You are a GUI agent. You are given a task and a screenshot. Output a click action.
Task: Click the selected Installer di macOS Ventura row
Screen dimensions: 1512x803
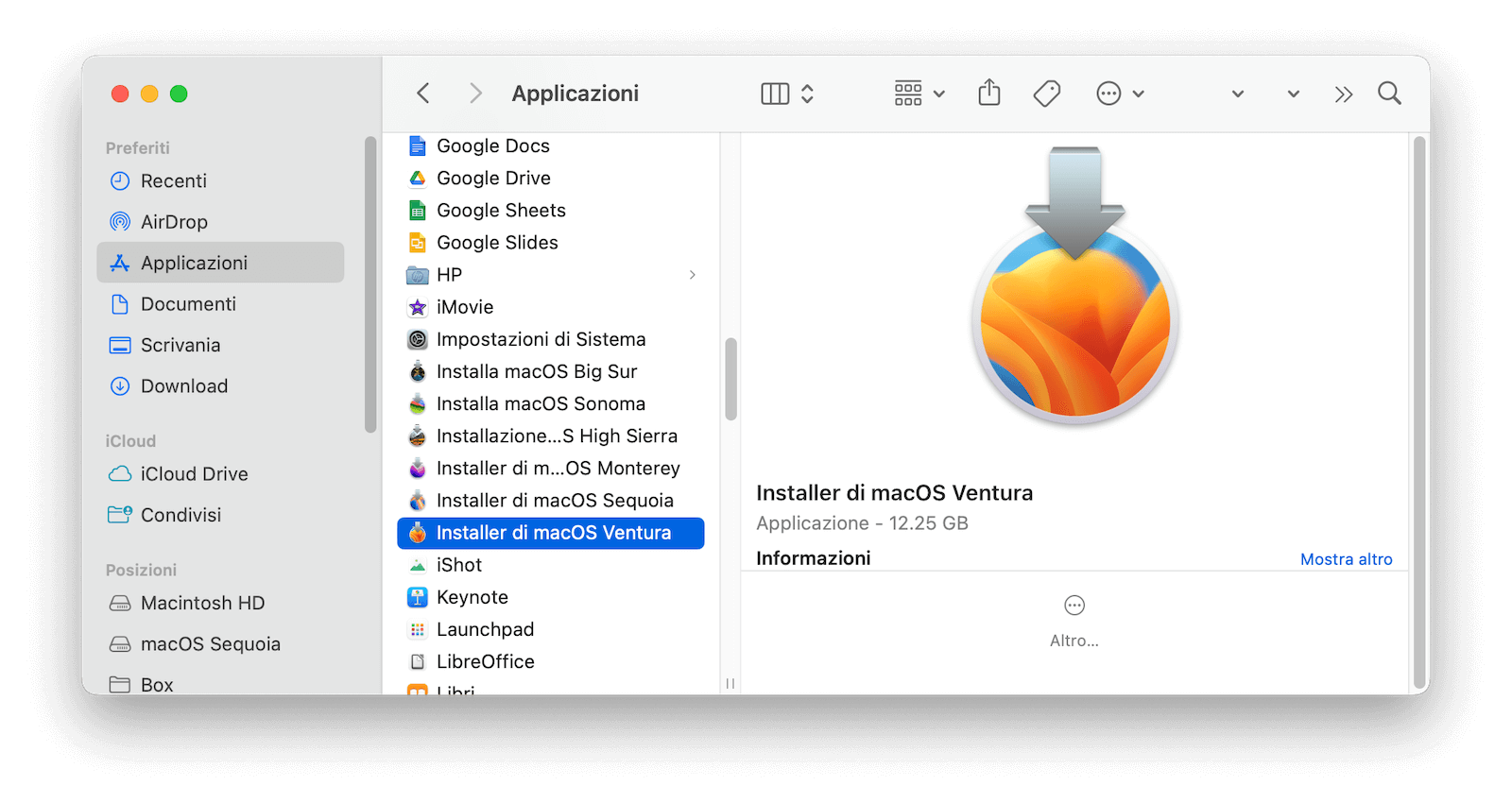[551, 533]
